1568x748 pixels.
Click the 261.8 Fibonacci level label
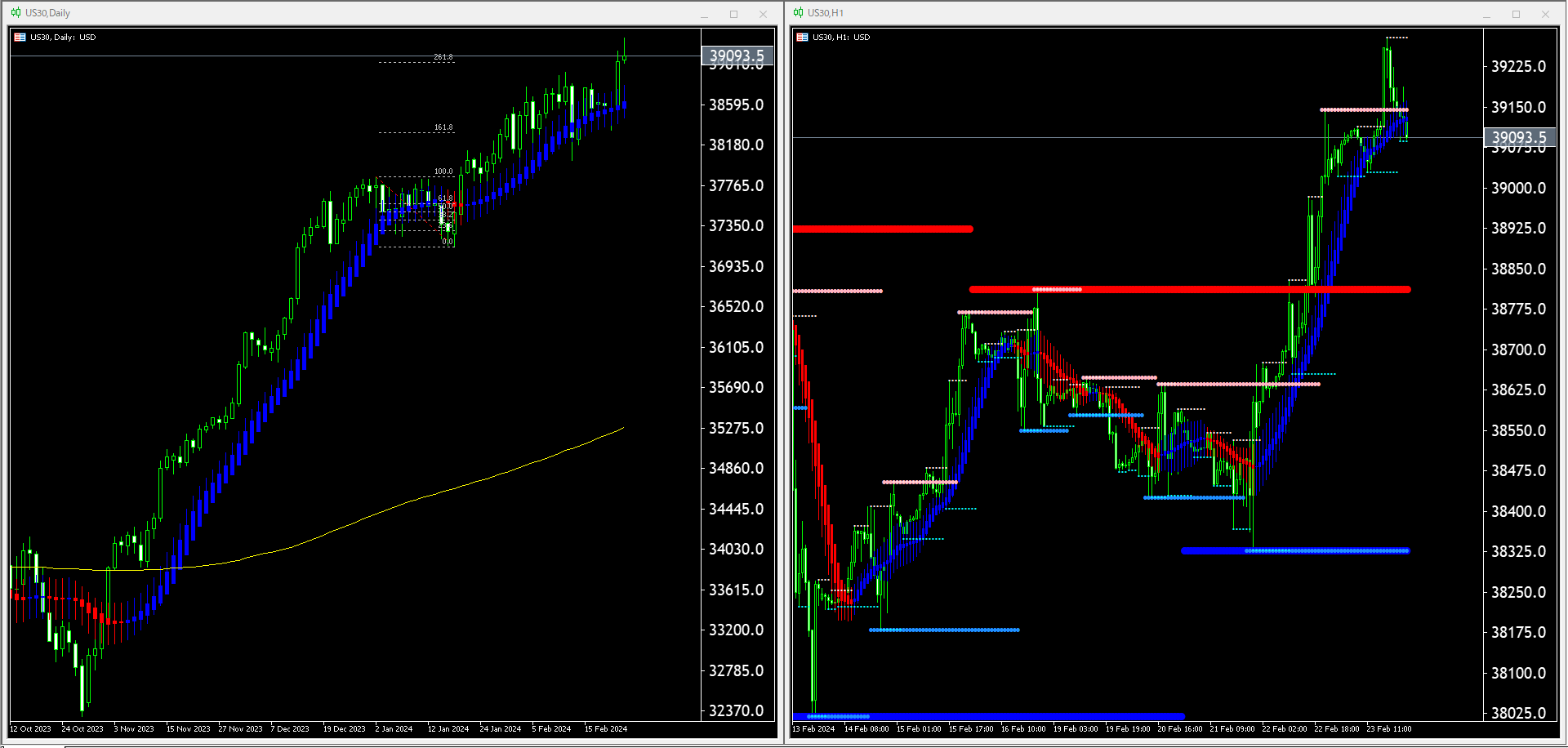pos(443,57)
